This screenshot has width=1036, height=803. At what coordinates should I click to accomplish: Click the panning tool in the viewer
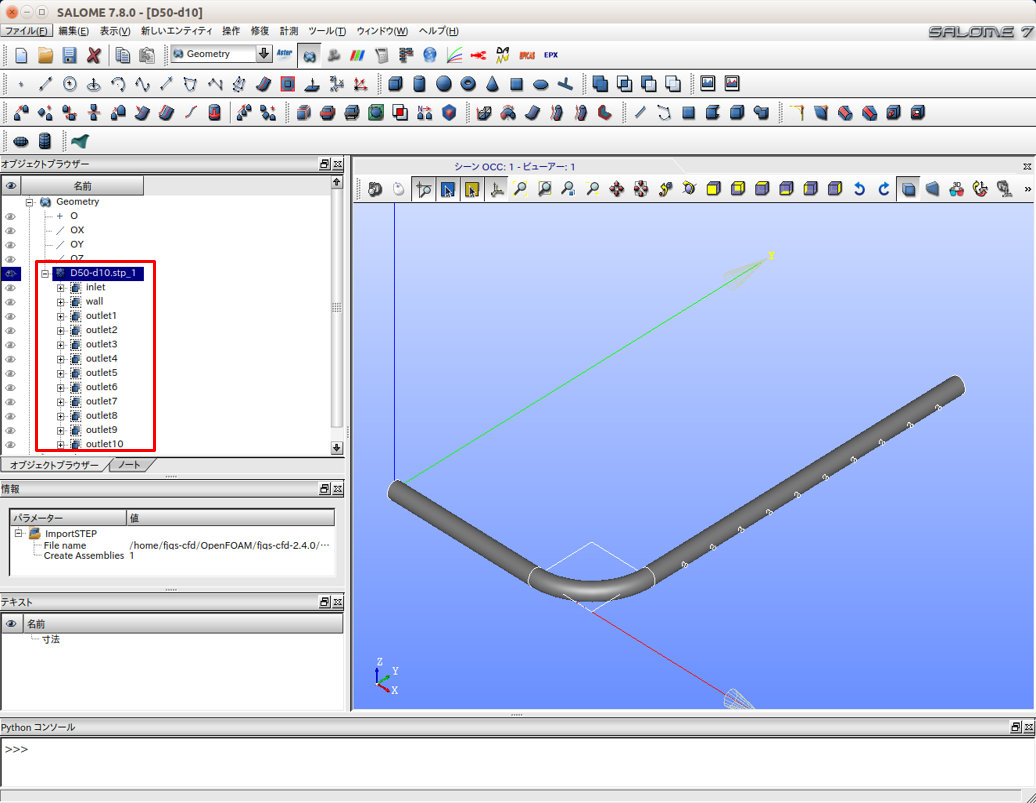[x=617, y=189]
